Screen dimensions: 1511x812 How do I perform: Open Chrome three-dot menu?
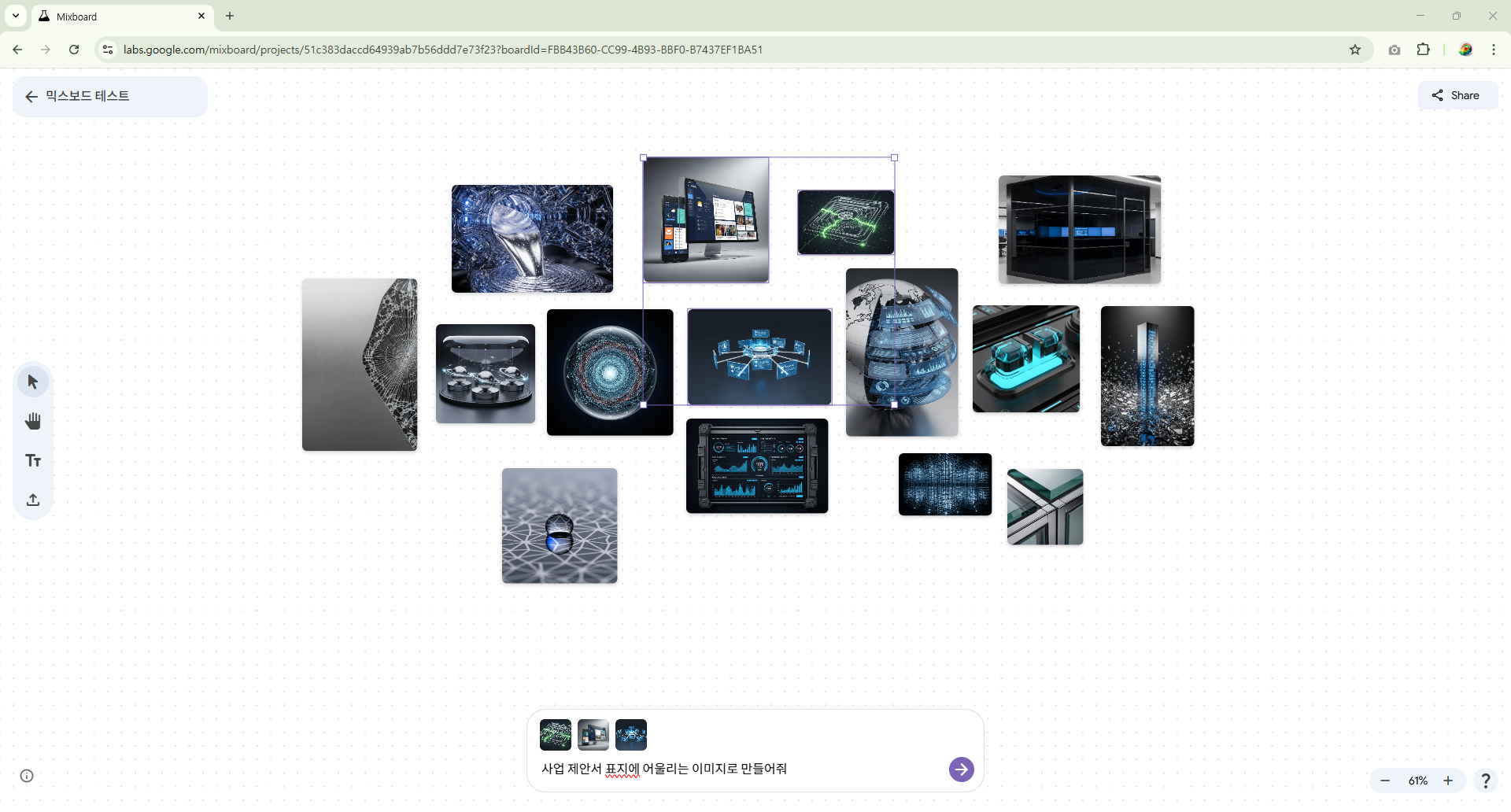pos(1493,50)
